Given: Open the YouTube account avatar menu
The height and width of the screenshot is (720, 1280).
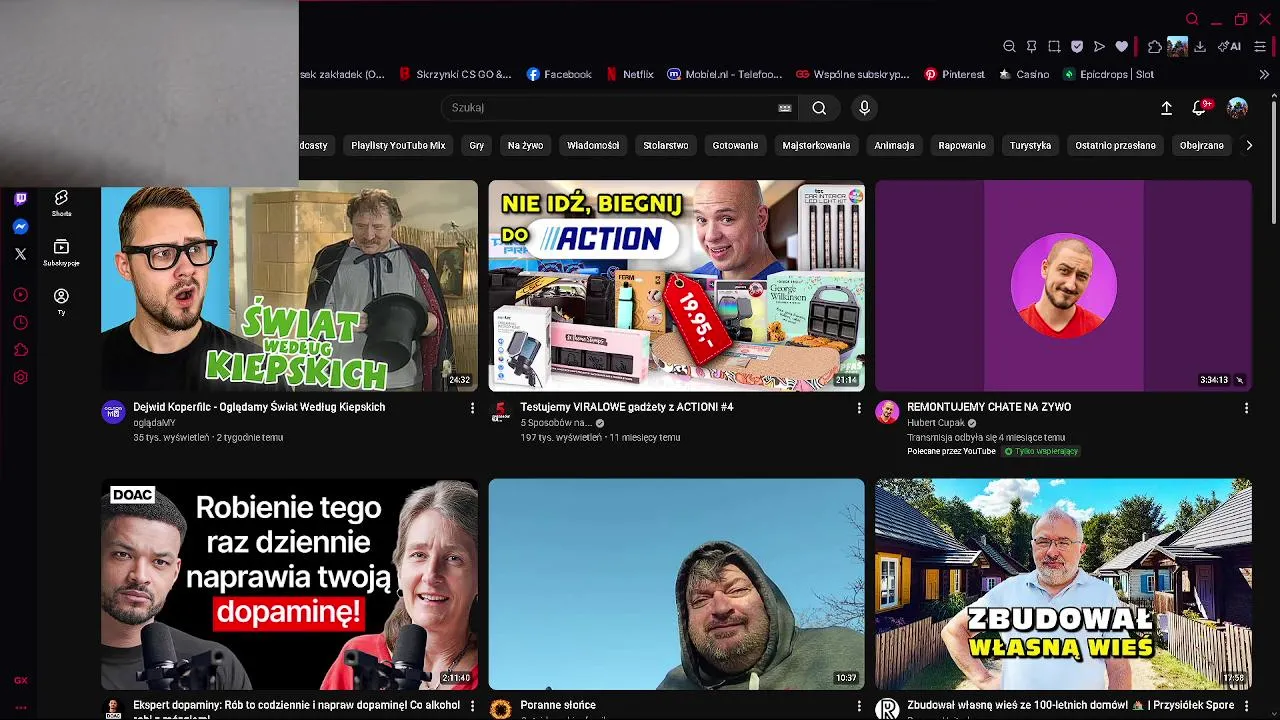Looking at the screenshot, I should 1238,108.
